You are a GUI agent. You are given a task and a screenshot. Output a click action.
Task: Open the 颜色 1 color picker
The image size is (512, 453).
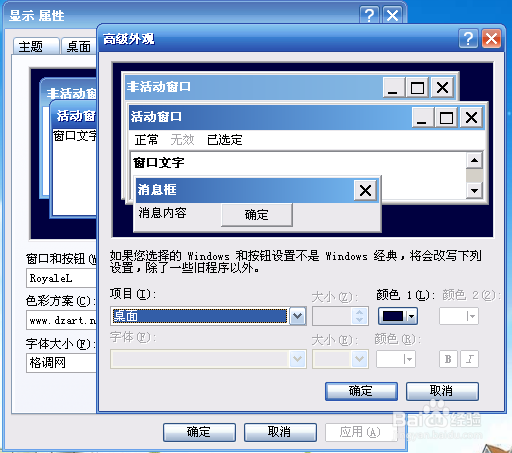pos(398,316)
